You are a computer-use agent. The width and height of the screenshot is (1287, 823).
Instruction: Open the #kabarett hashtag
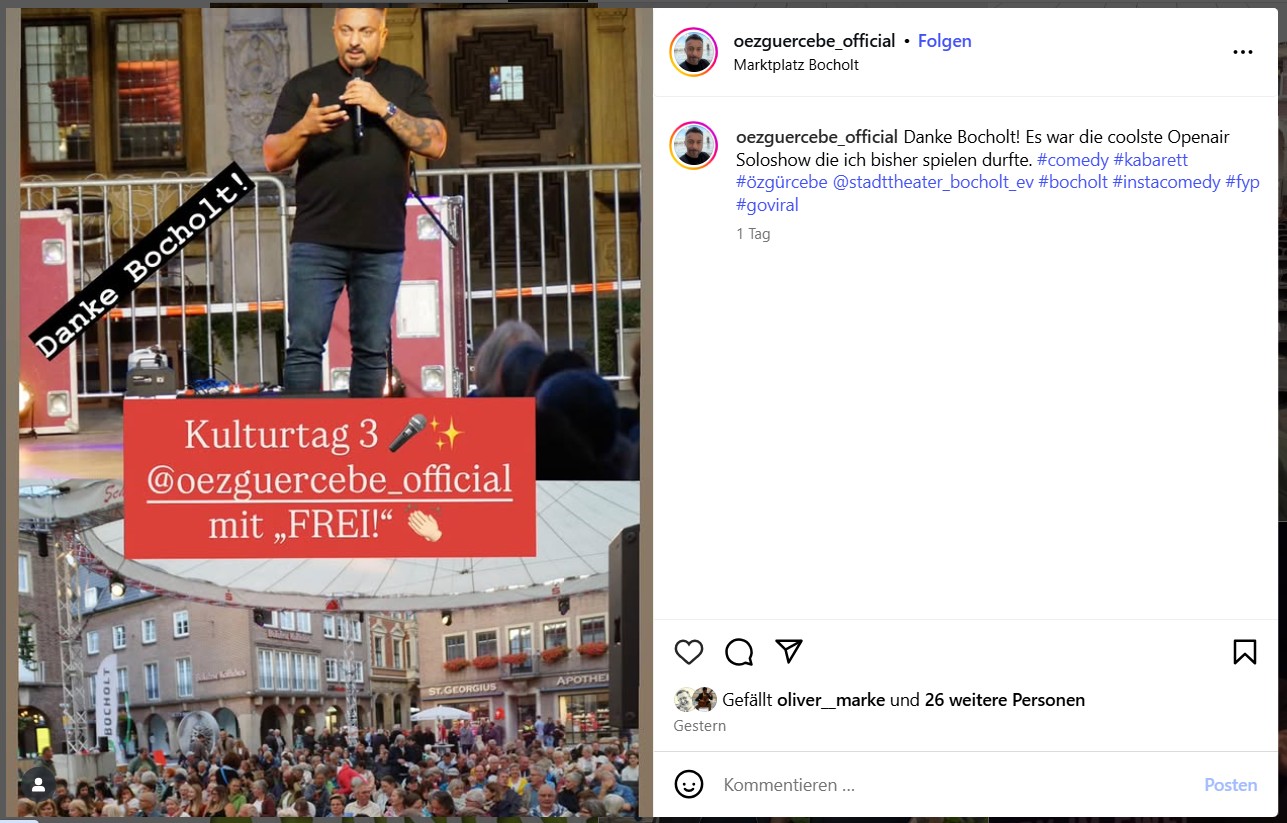[1151, 160]
